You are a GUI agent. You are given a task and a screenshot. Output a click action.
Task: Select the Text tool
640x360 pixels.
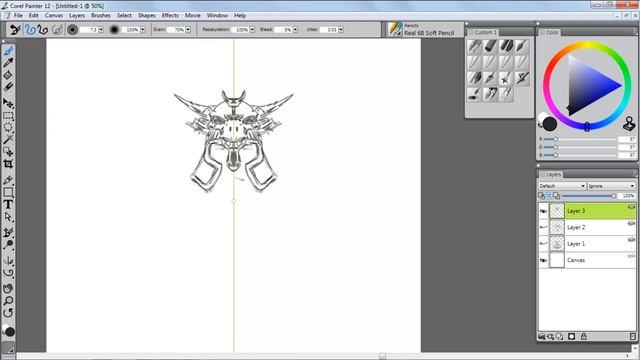click(8, 204)
